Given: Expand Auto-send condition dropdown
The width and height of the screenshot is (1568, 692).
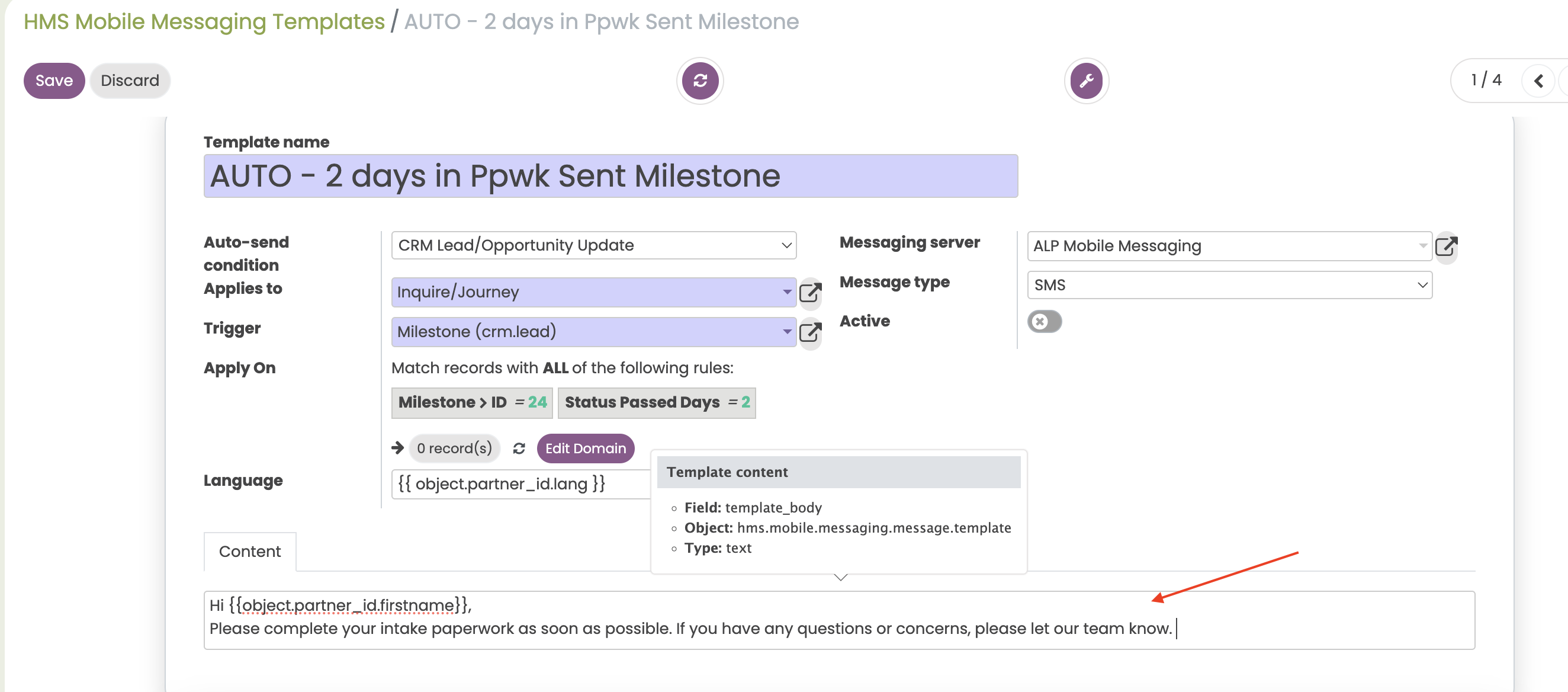Looking at the screenshot, I should pos(593,245).
